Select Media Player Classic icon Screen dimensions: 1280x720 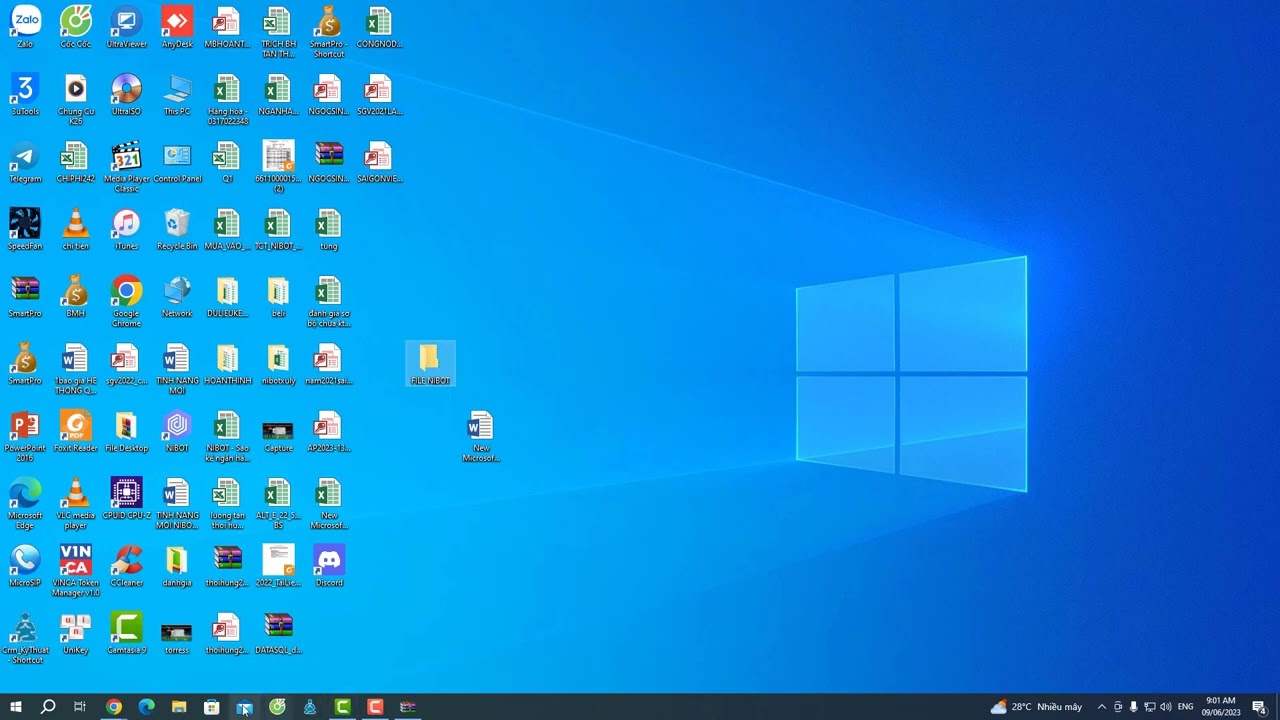127,166
